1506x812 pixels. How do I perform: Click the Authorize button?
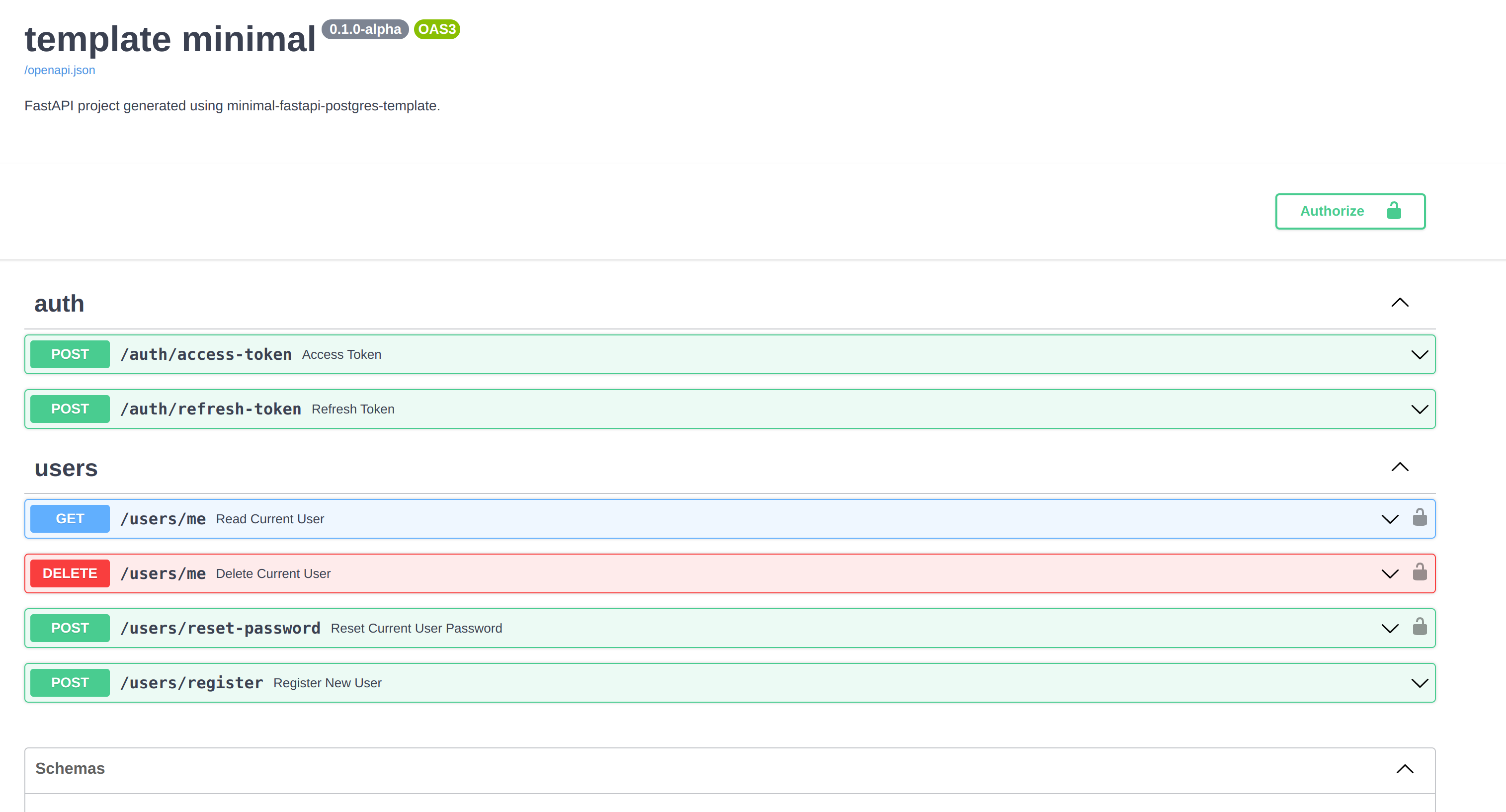pos(1350,211)
